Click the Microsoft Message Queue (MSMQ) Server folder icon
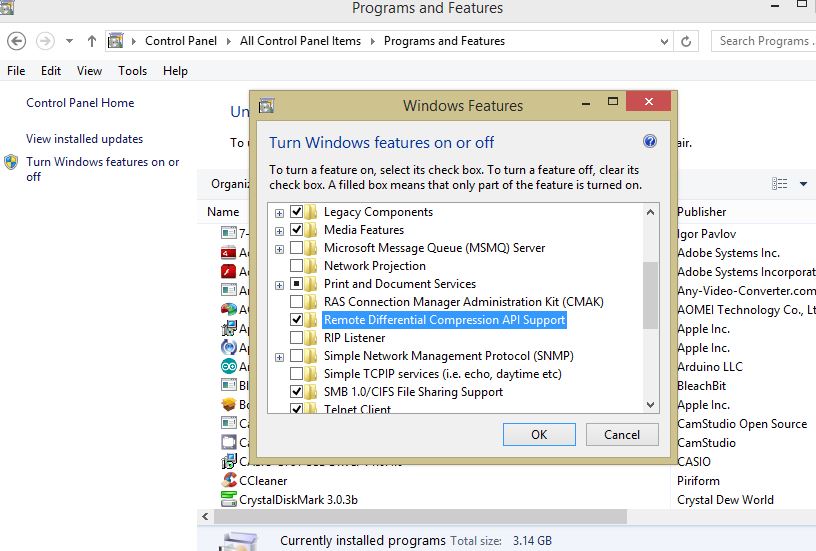The width and height of the screenshot is (816, 551). coord(311,248)
